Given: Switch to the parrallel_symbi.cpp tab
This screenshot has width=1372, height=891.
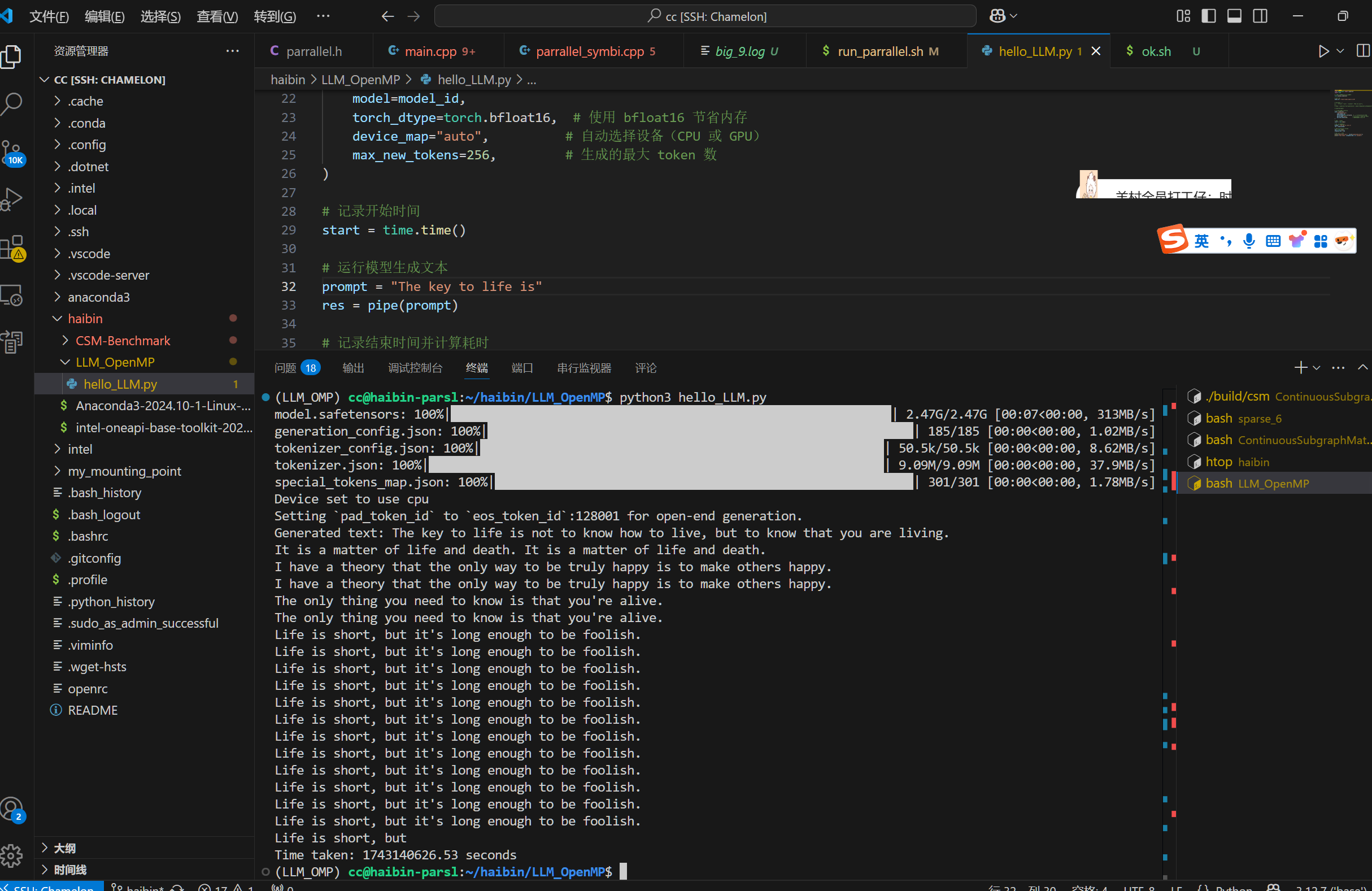Looking at the screenshot, I should 594,51.
